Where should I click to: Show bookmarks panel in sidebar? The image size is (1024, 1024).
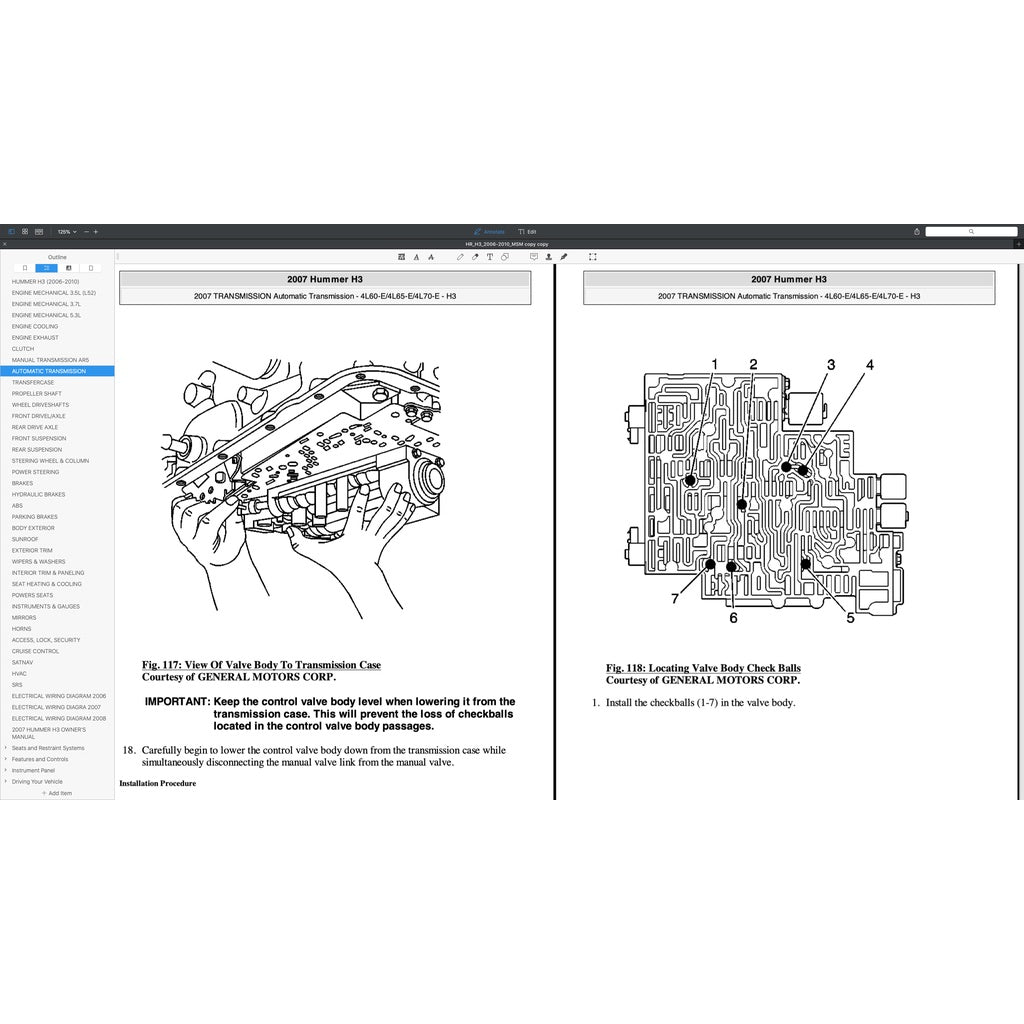tap(25, 268)
